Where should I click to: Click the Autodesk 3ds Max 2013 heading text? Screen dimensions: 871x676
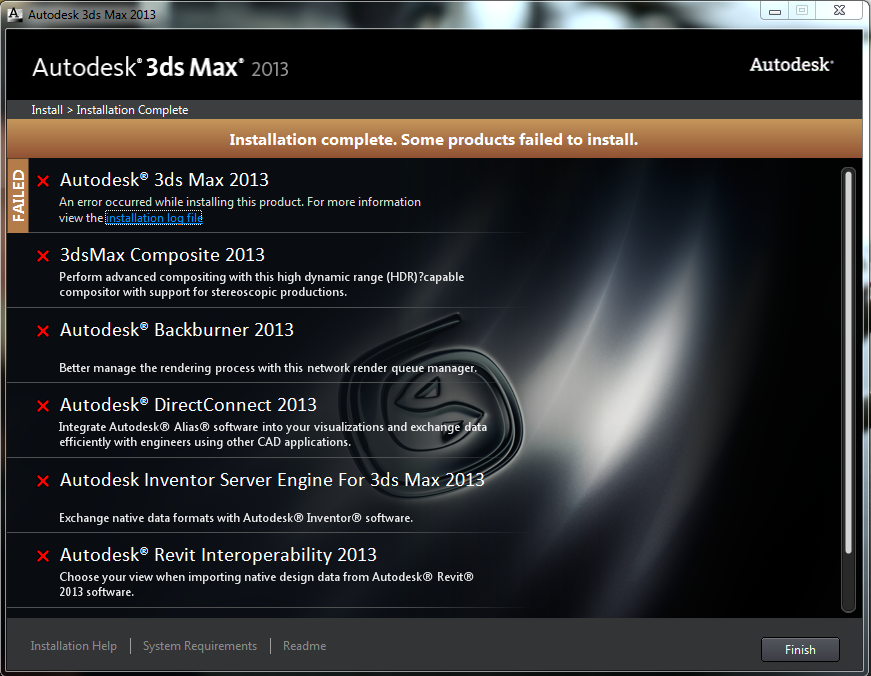tap(164, 180)
